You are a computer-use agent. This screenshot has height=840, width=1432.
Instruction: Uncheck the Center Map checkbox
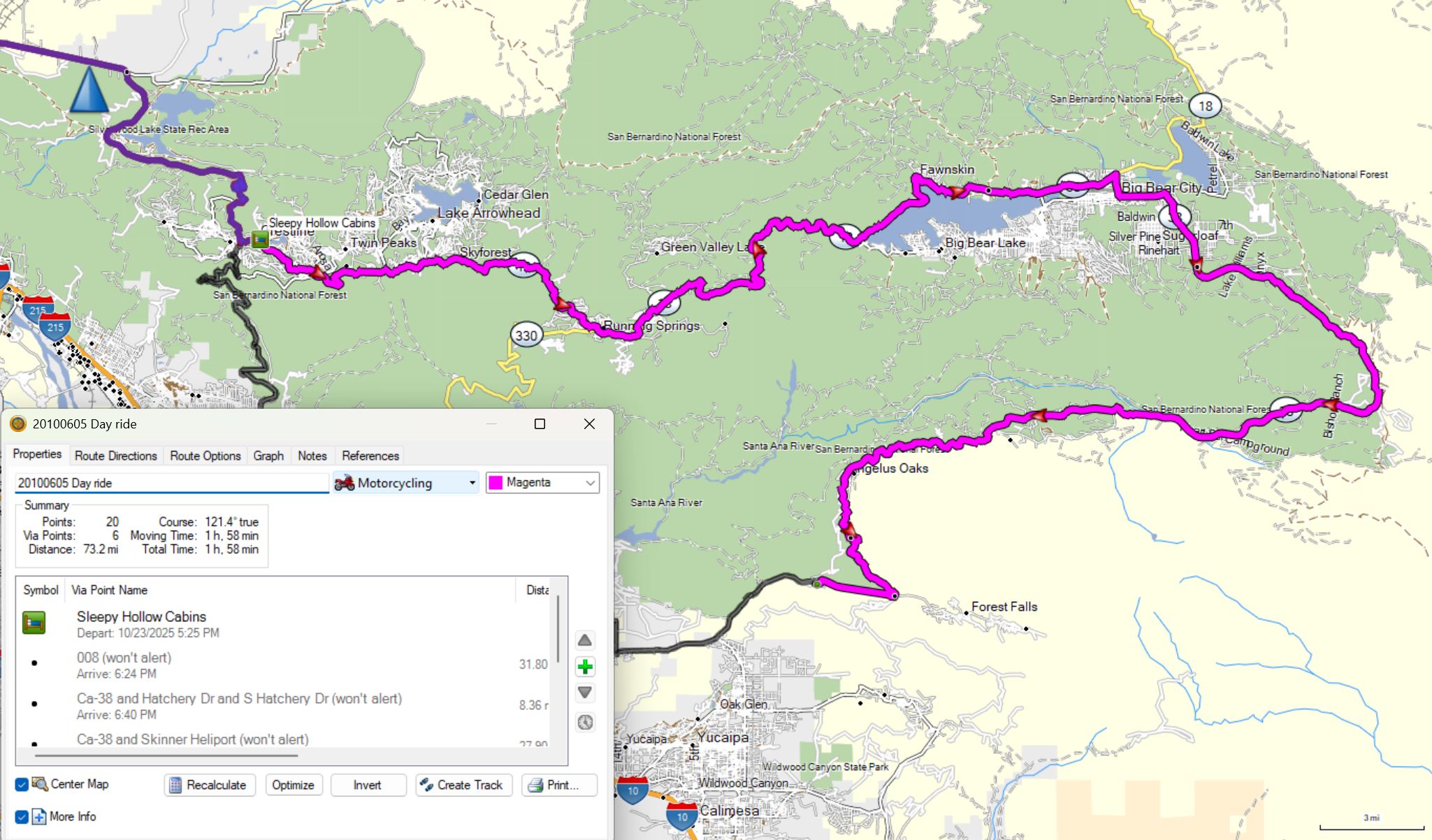coord(22,784)
